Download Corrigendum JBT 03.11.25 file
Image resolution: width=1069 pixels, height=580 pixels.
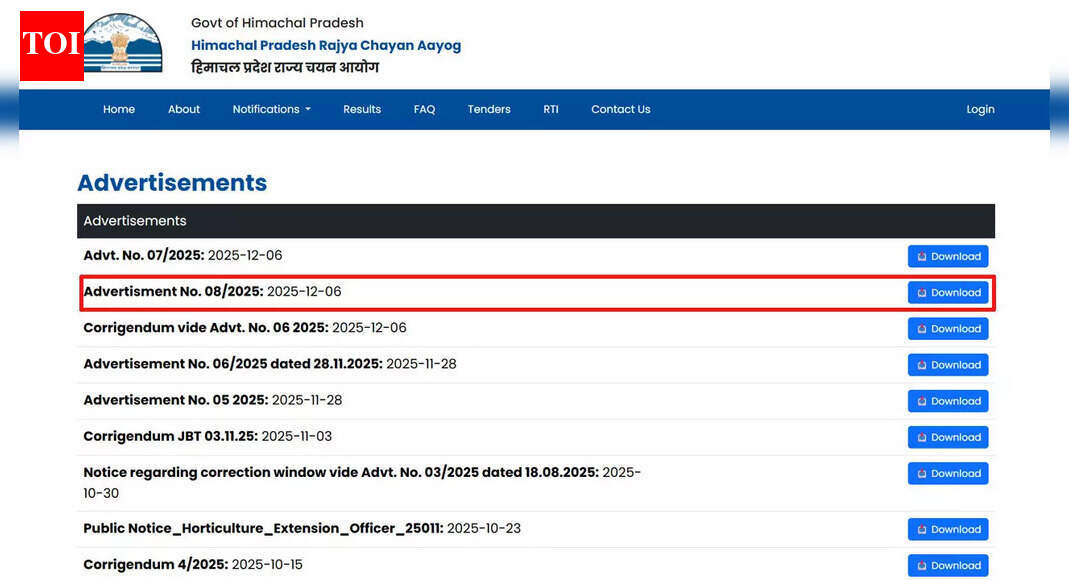[947, 437]
